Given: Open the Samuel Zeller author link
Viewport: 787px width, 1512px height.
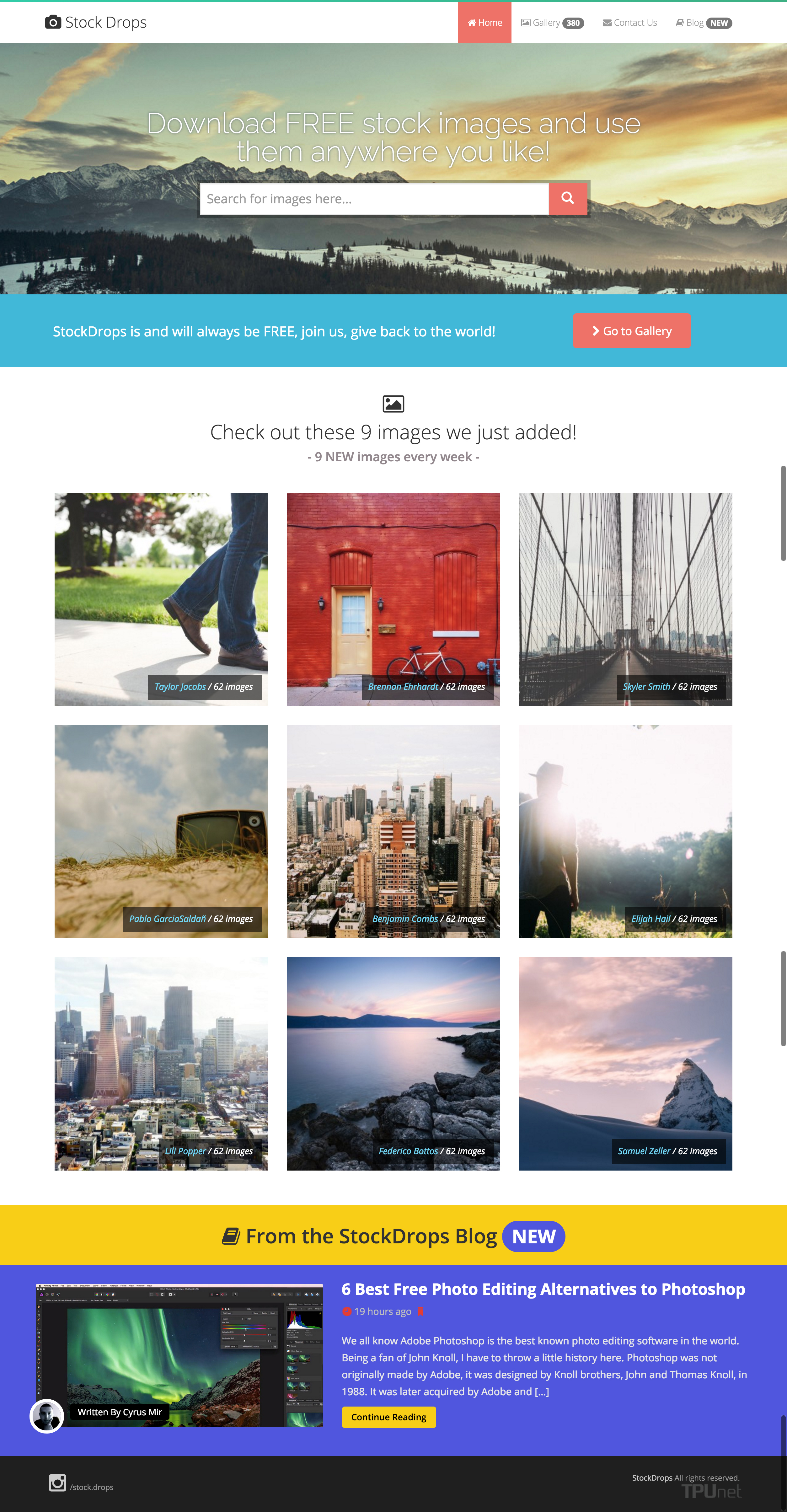Looking at the screenshot, I should [x=644, y=1151].
